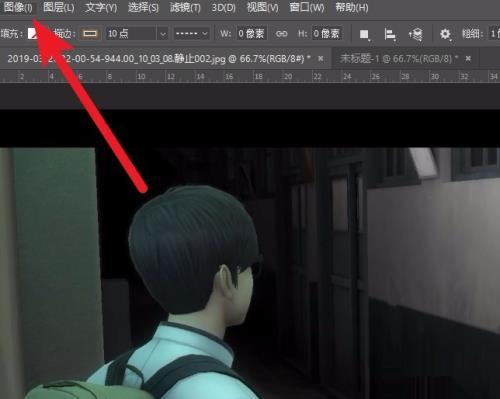The height and width of the screenshot is (399, 500).
Task: Click the fill color swatch
Action: click(33, 33)
